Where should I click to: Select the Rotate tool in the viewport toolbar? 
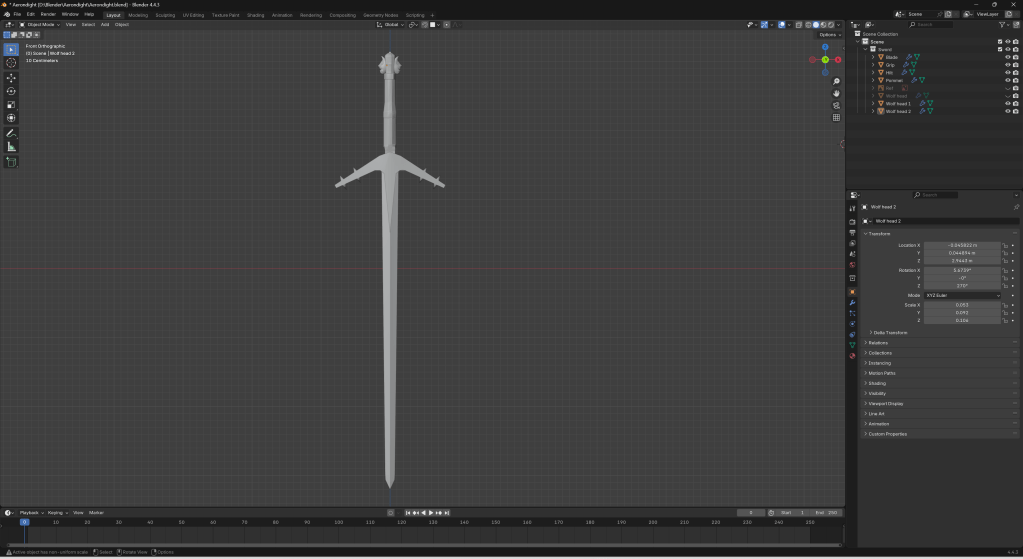[x=12, y=91]
